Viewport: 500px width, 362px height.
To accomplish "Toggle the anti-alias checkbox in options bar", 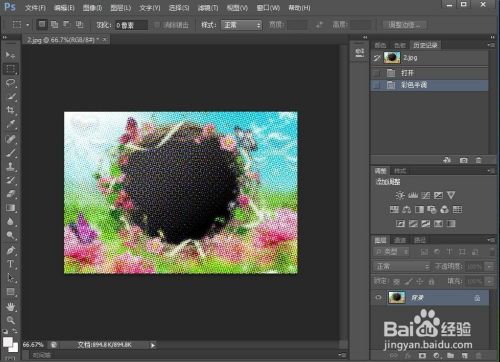I will pyautogui.click(x=157, y=25).
